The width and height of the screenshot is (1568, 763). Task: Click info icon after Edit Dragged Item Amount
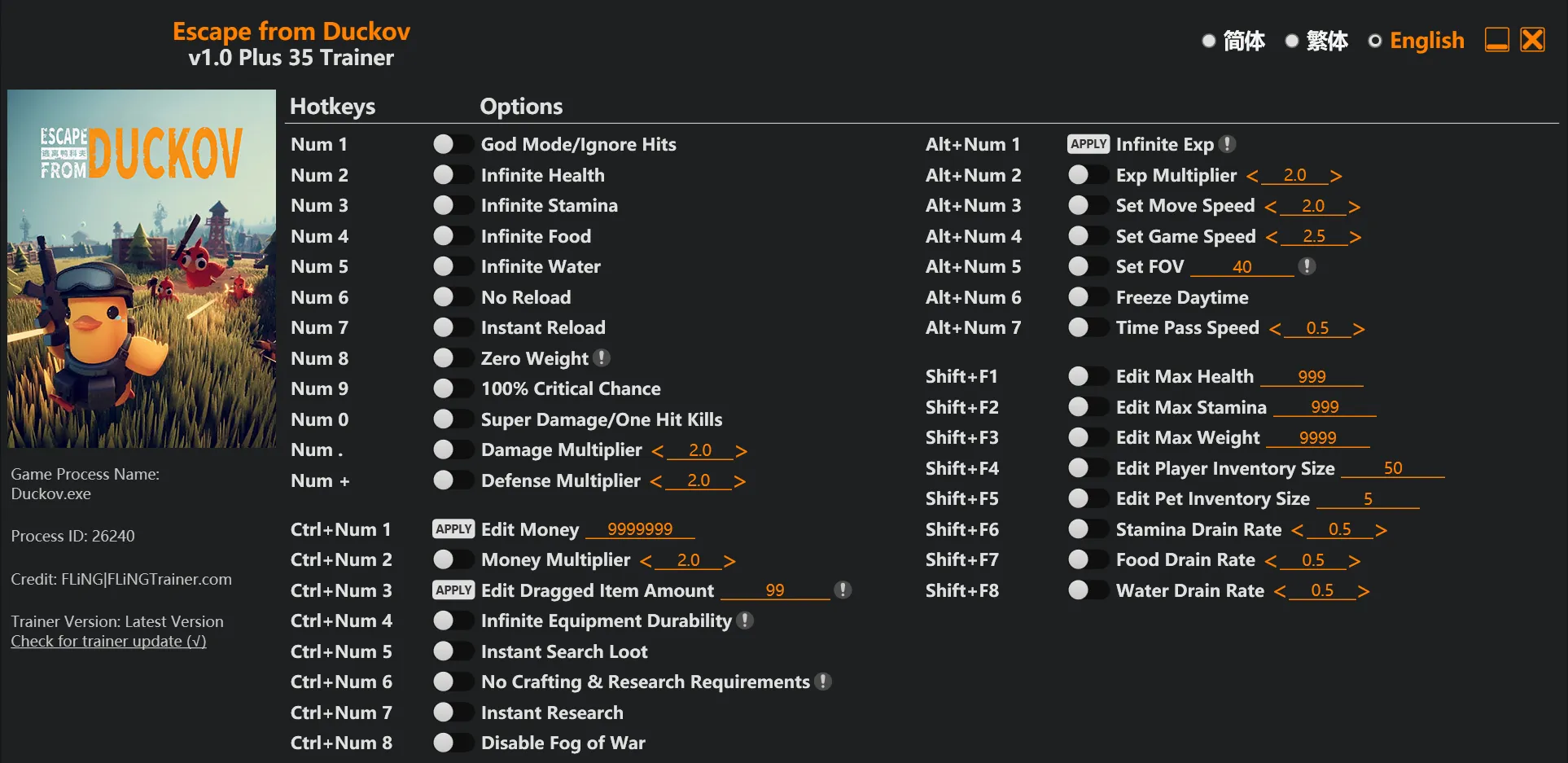(843, 590)
